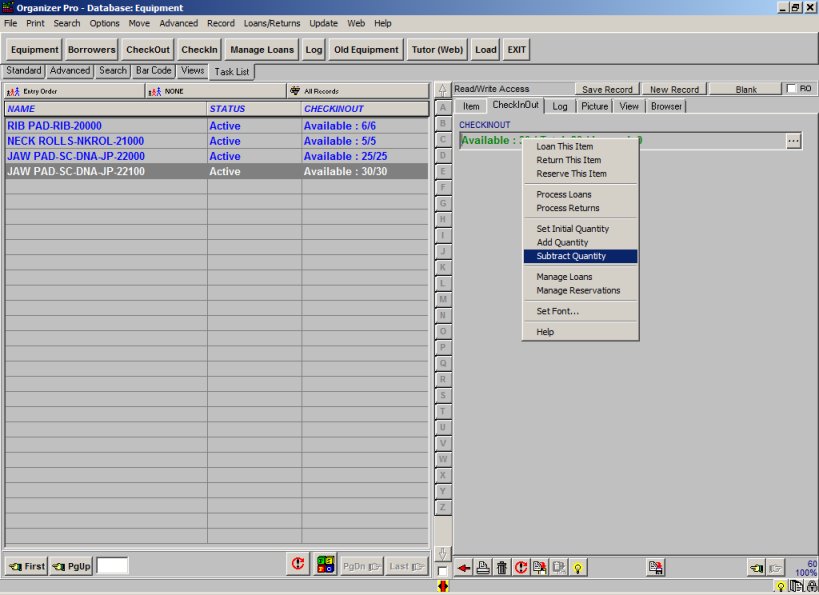Switch to the Picture tab
Viewport: 819px width, 595px height.
594,106
